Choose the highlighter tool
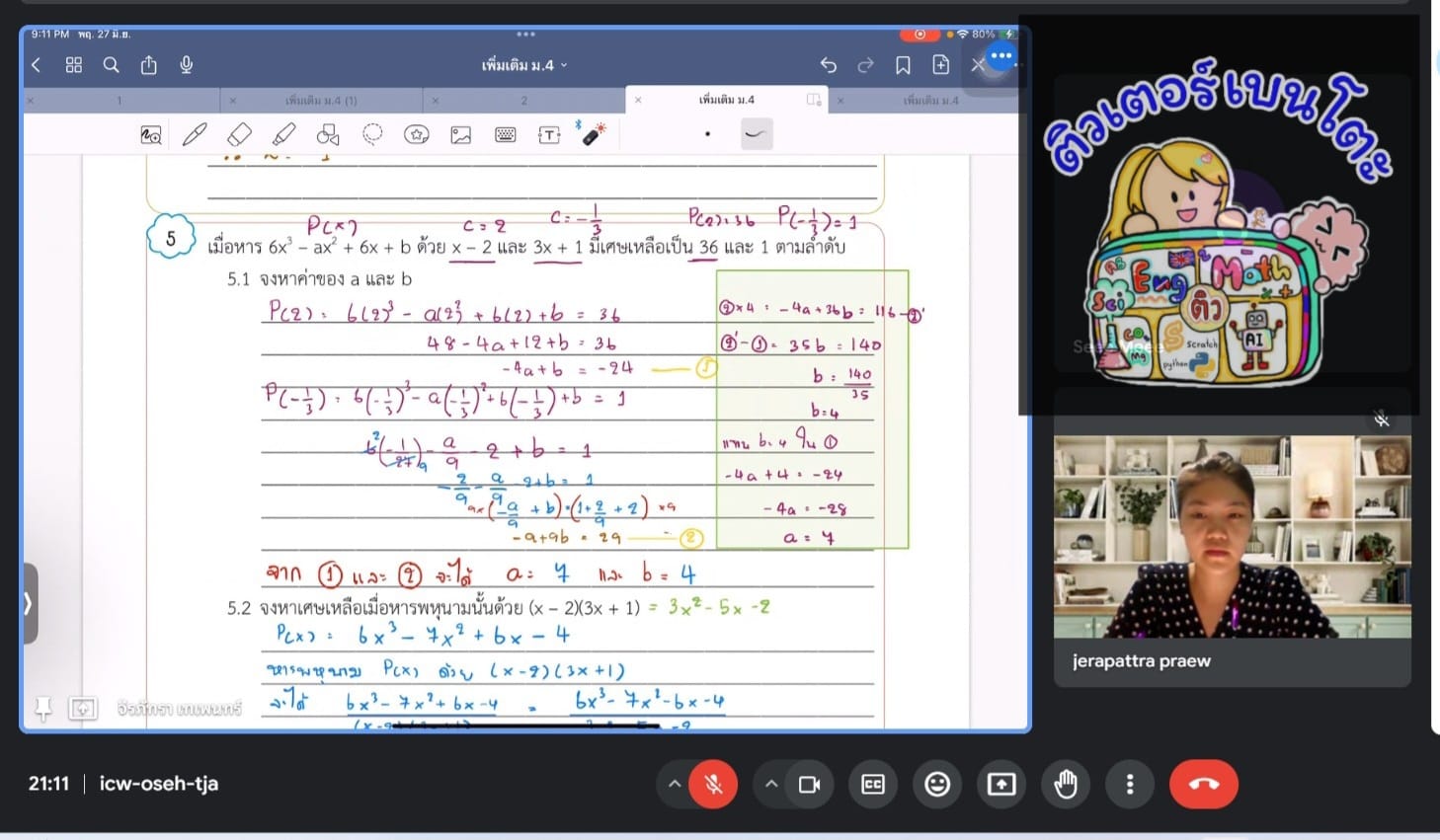 [x=283, y=134]
